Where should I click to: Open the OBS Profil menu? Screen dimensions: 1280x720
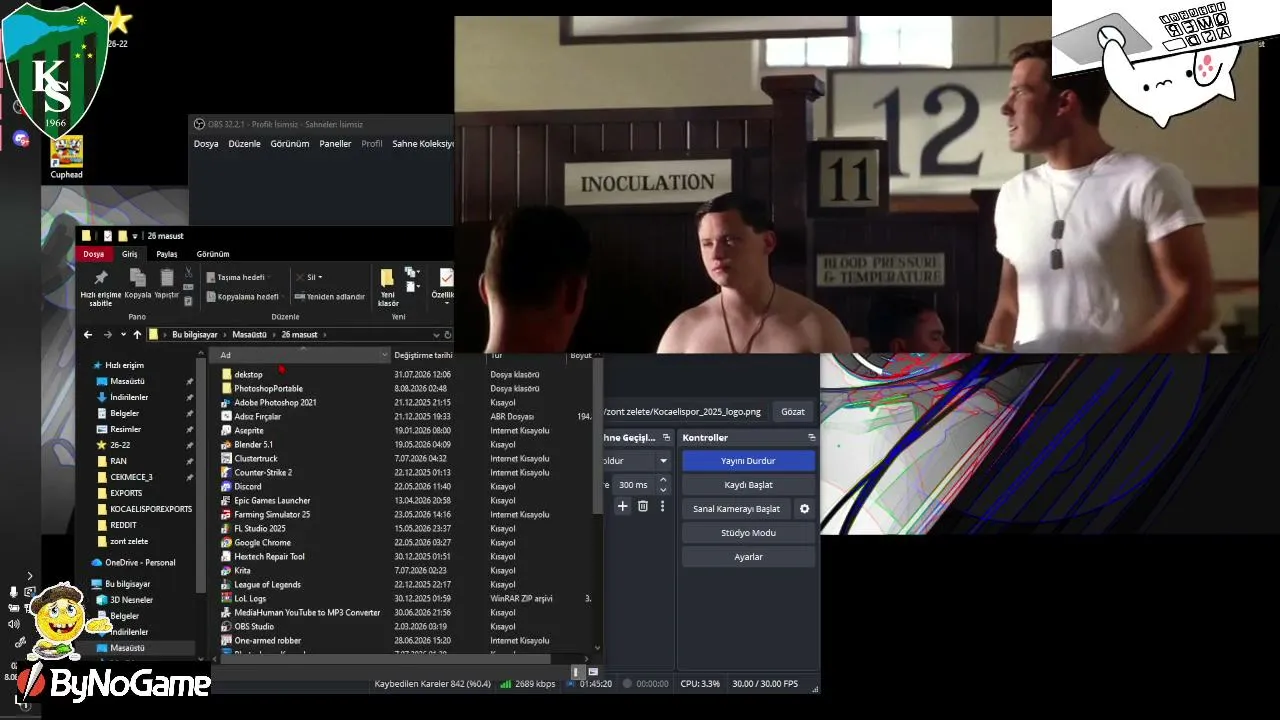click(x=372, y=144)
